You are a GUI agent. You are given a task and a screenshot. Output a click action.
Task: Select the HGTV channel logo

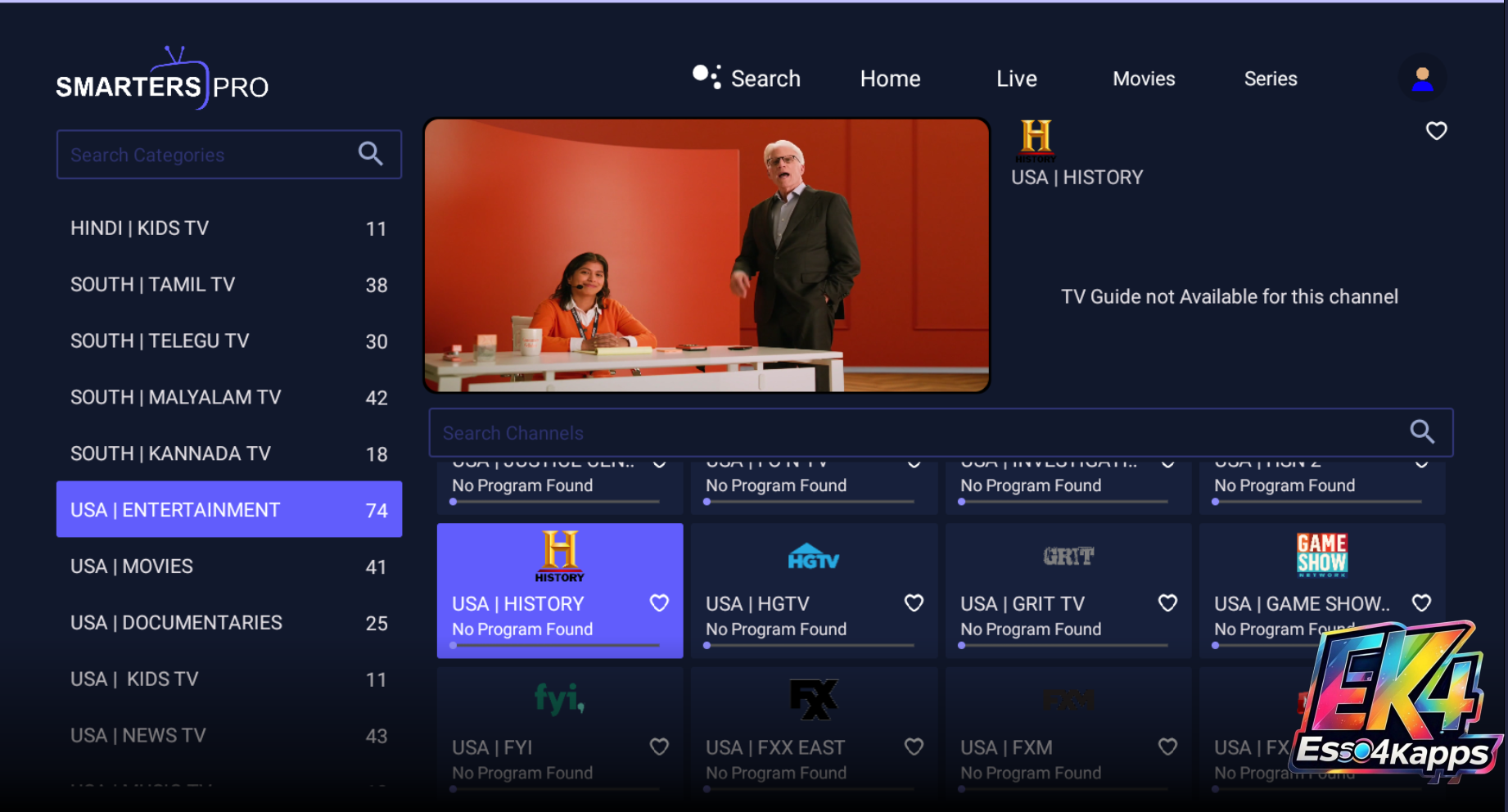(x=814, y=557)
